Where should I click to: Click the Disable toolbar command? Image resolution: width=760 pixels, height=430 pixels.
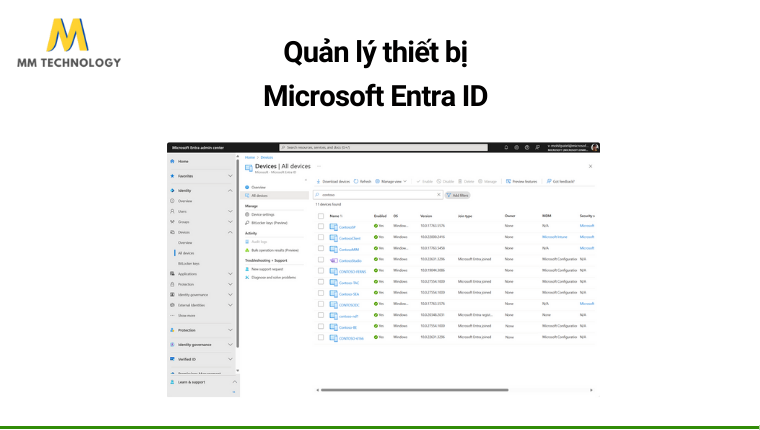click(445, 181)
